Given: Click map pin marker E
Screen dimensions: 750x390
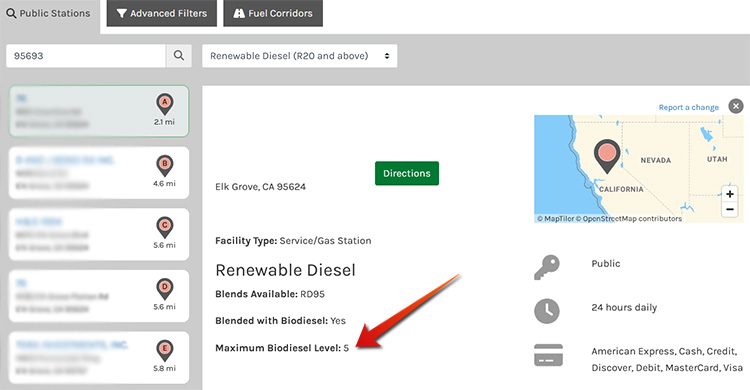Looking at the screenshot, I should pos(165,350).
